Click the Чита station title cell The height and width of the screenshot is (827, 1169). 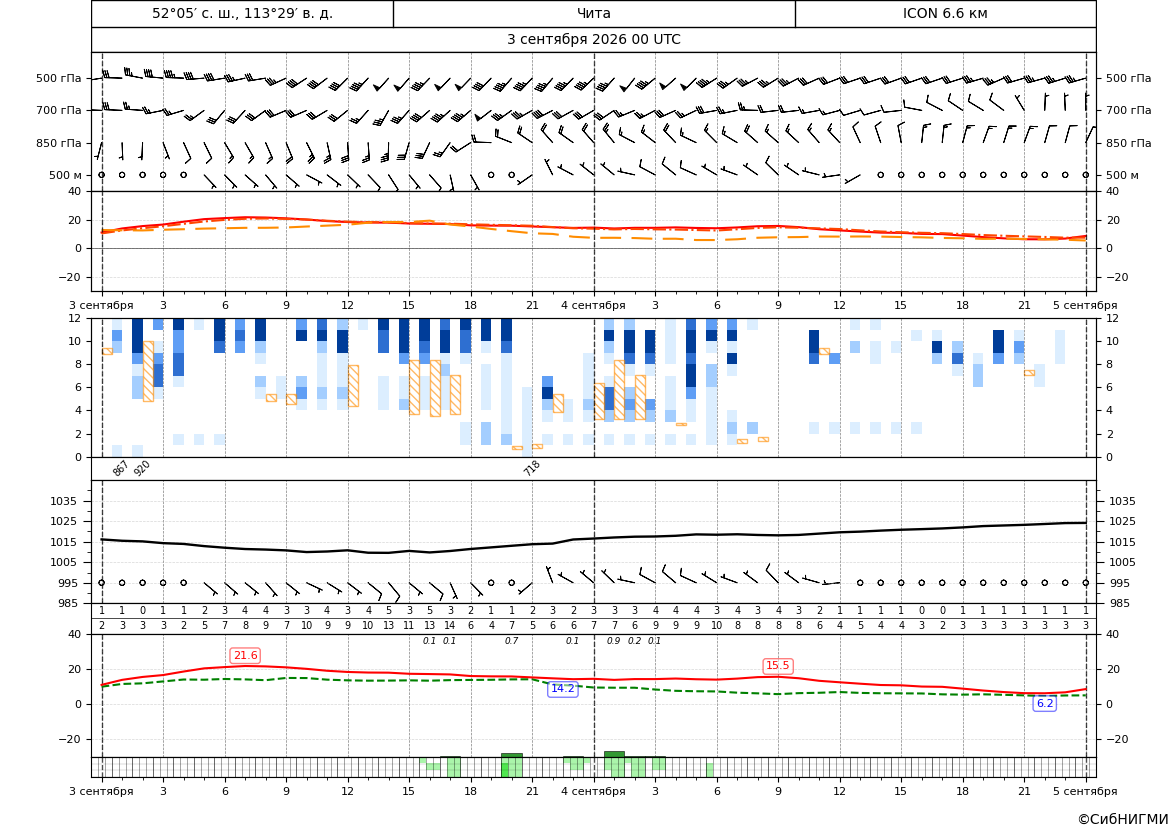[x=594, y=13]
